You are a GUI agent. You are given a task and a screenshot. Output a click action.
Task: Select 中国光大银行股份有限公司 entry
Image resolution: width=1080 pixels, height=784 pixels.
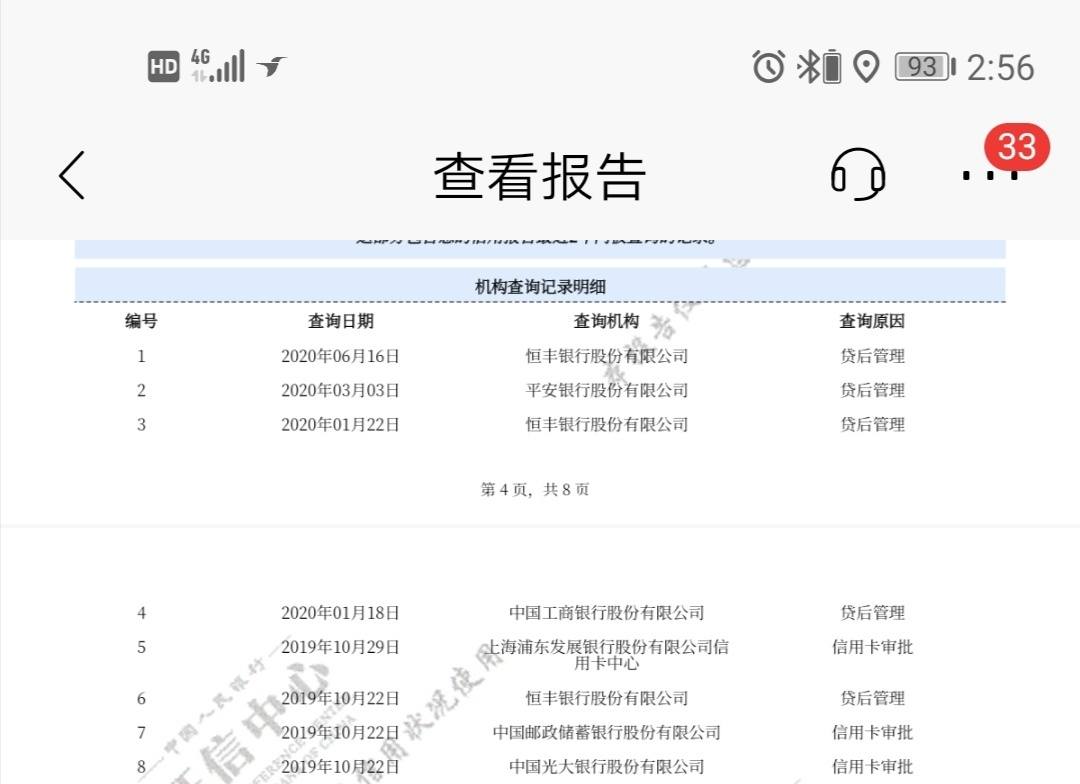point(607,767)
